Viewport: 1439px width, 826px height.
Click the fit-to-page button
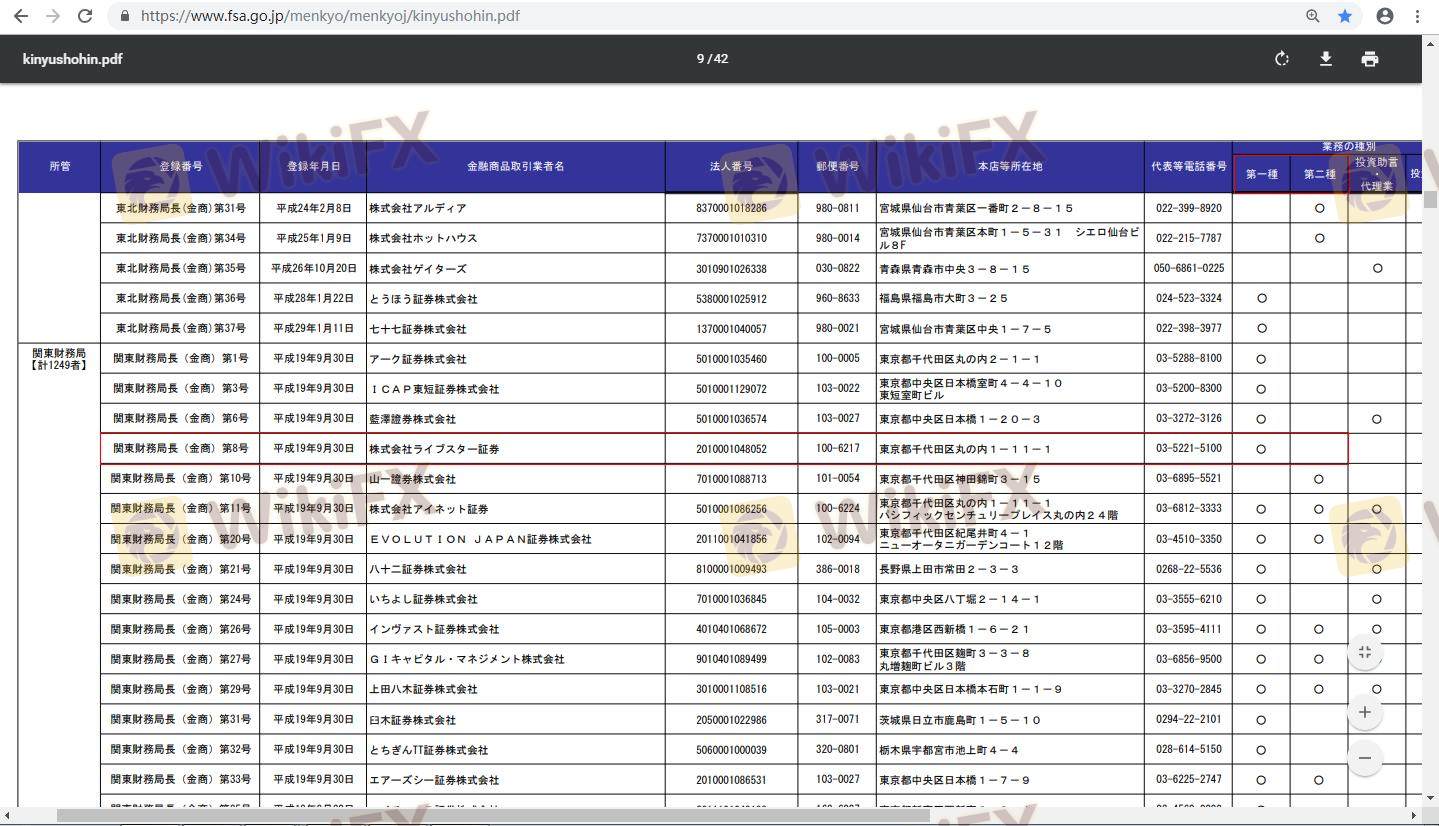coord(1365,653)
